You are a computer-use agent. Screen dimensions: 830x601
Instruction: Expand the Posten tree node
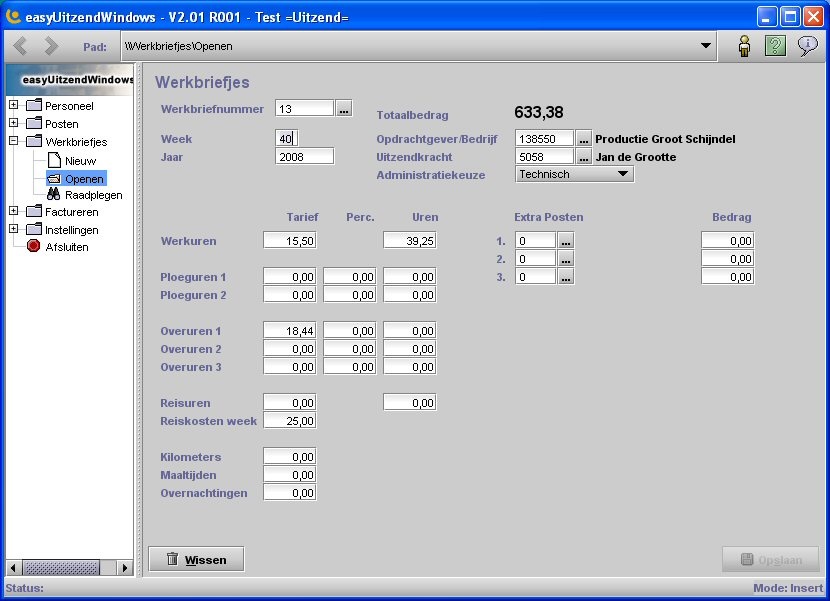[14, 123]
